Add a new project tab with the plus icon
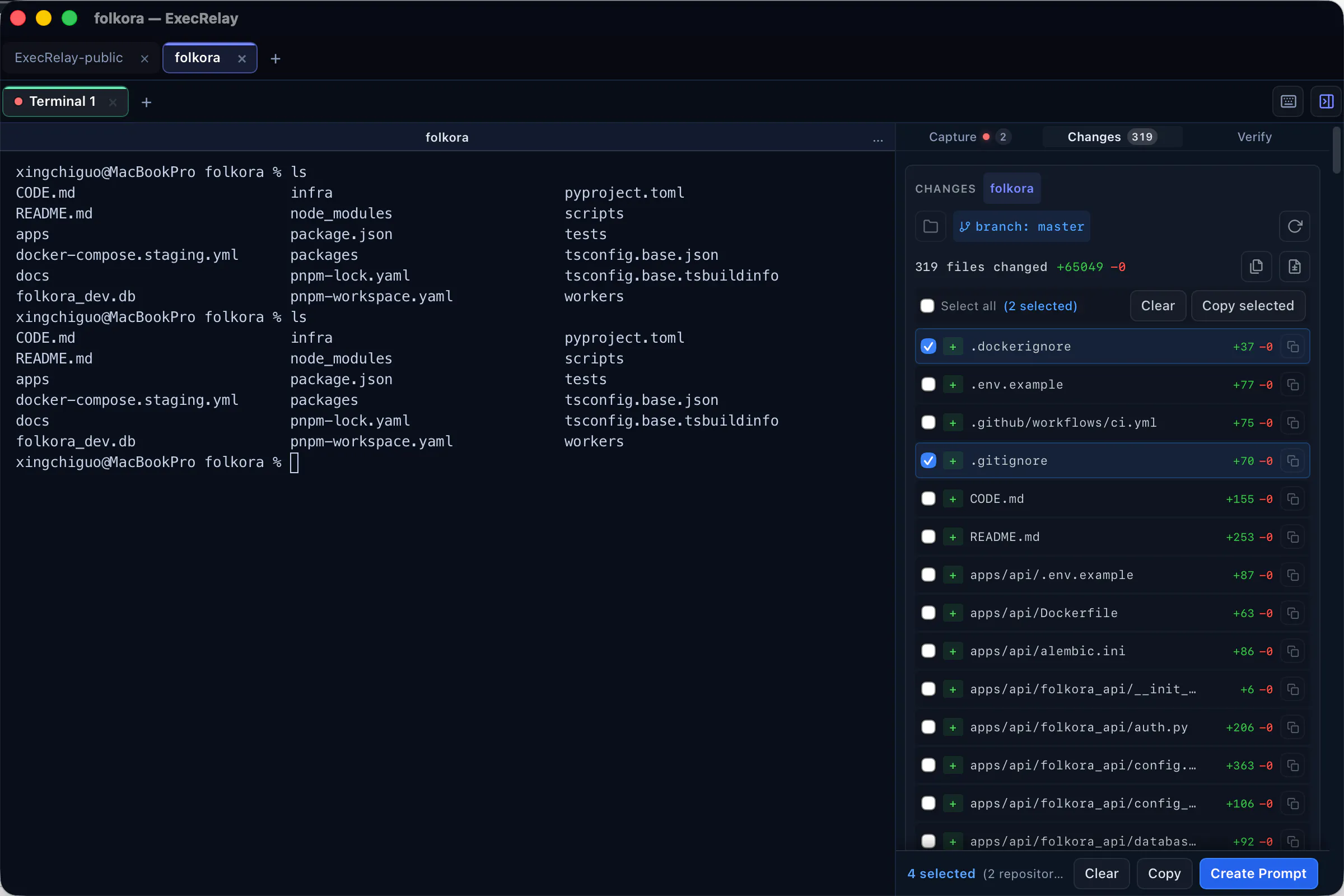Screen dimensions: 1344x896 [276, 59]
